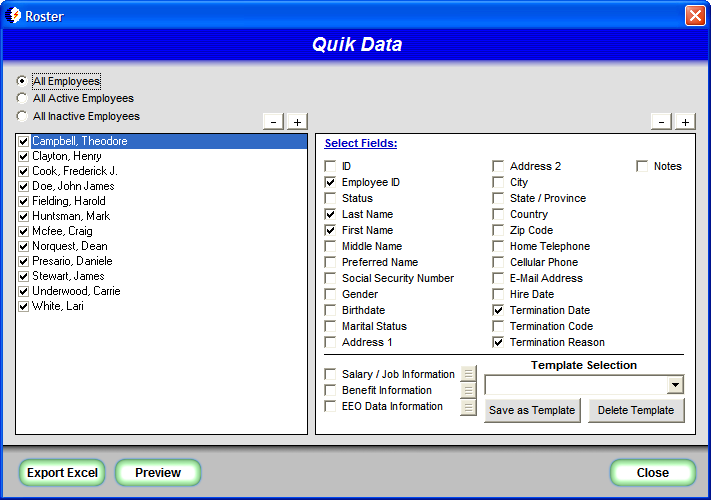Click the minus button above the employee list
This screenshot has height=500, width=711.
point(273,121)
